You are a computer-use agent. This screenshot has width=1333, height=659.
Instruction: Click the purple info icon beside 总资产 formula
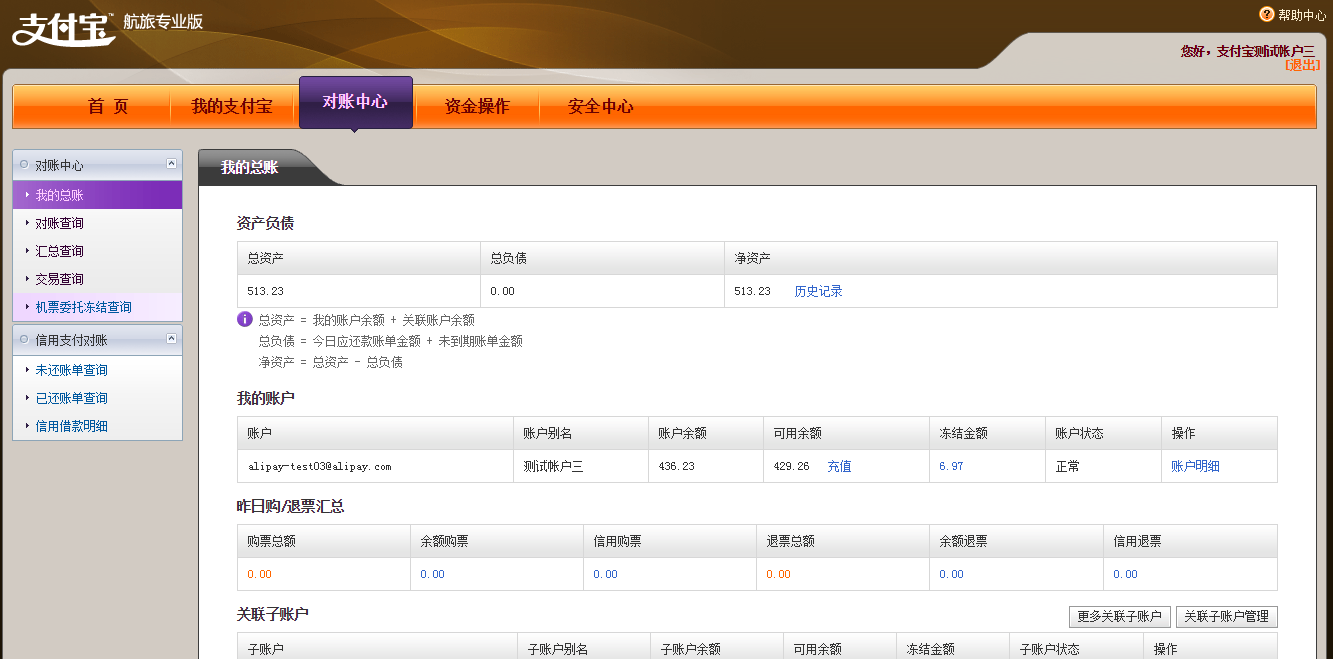244,319
